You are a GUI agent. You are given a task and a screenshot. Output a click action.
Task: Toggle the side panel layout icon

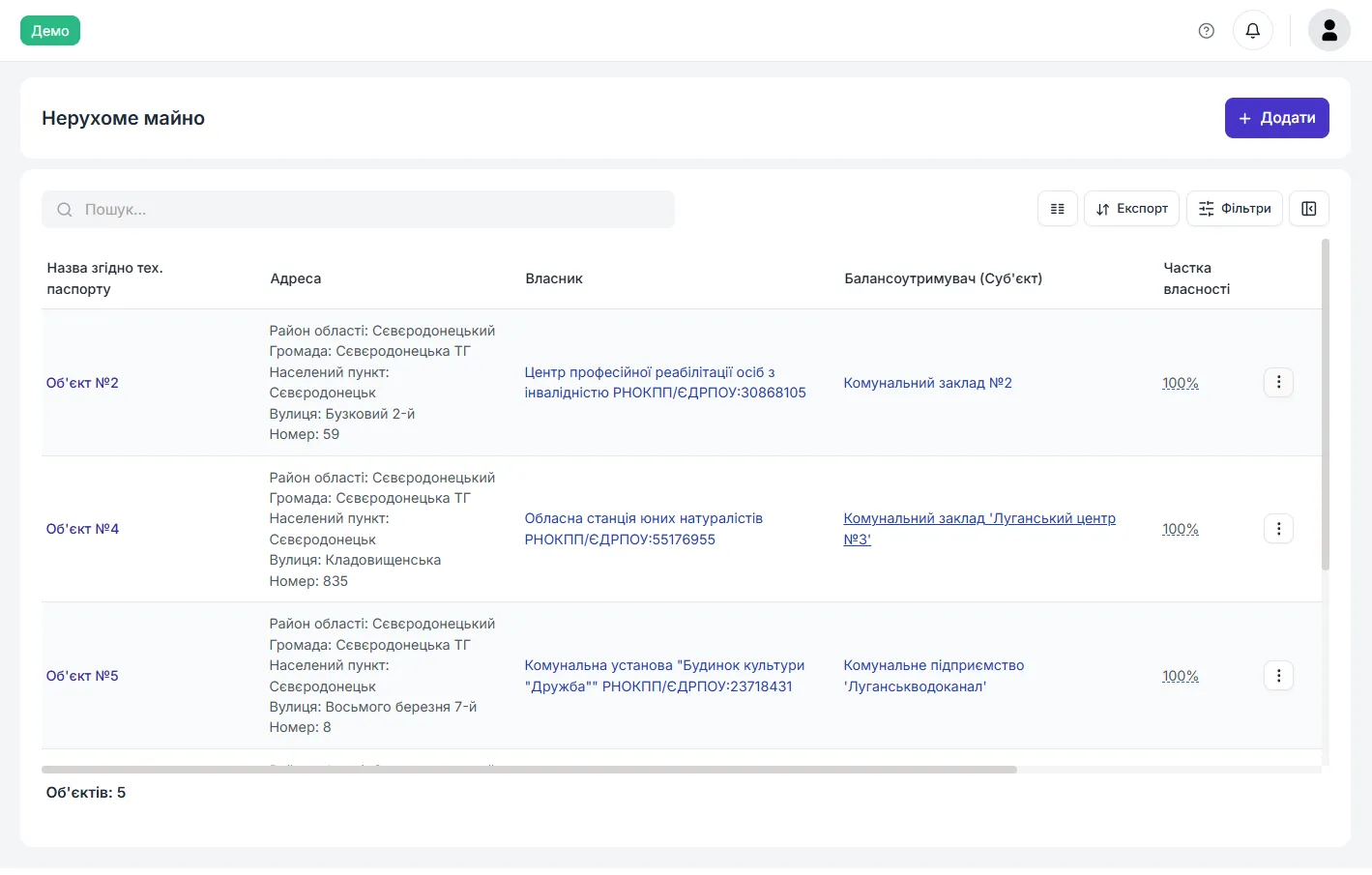pyautogui.click(x=1308, y=209)
